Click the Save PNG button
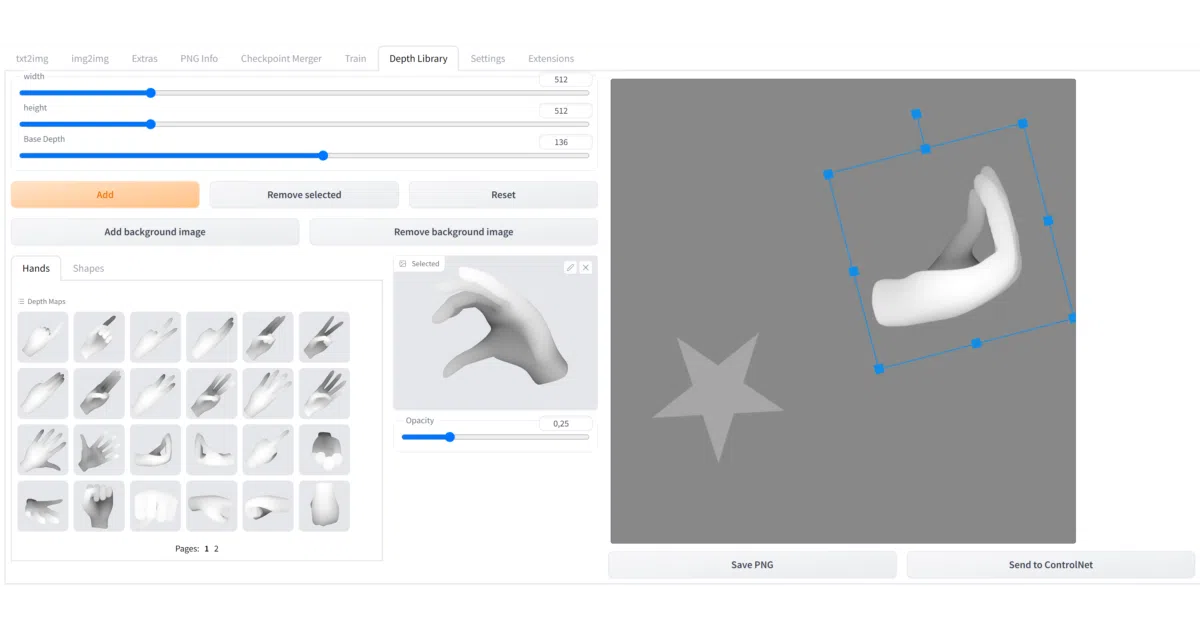The height and width of the screenshot is (630, 1200). [752, 565]
